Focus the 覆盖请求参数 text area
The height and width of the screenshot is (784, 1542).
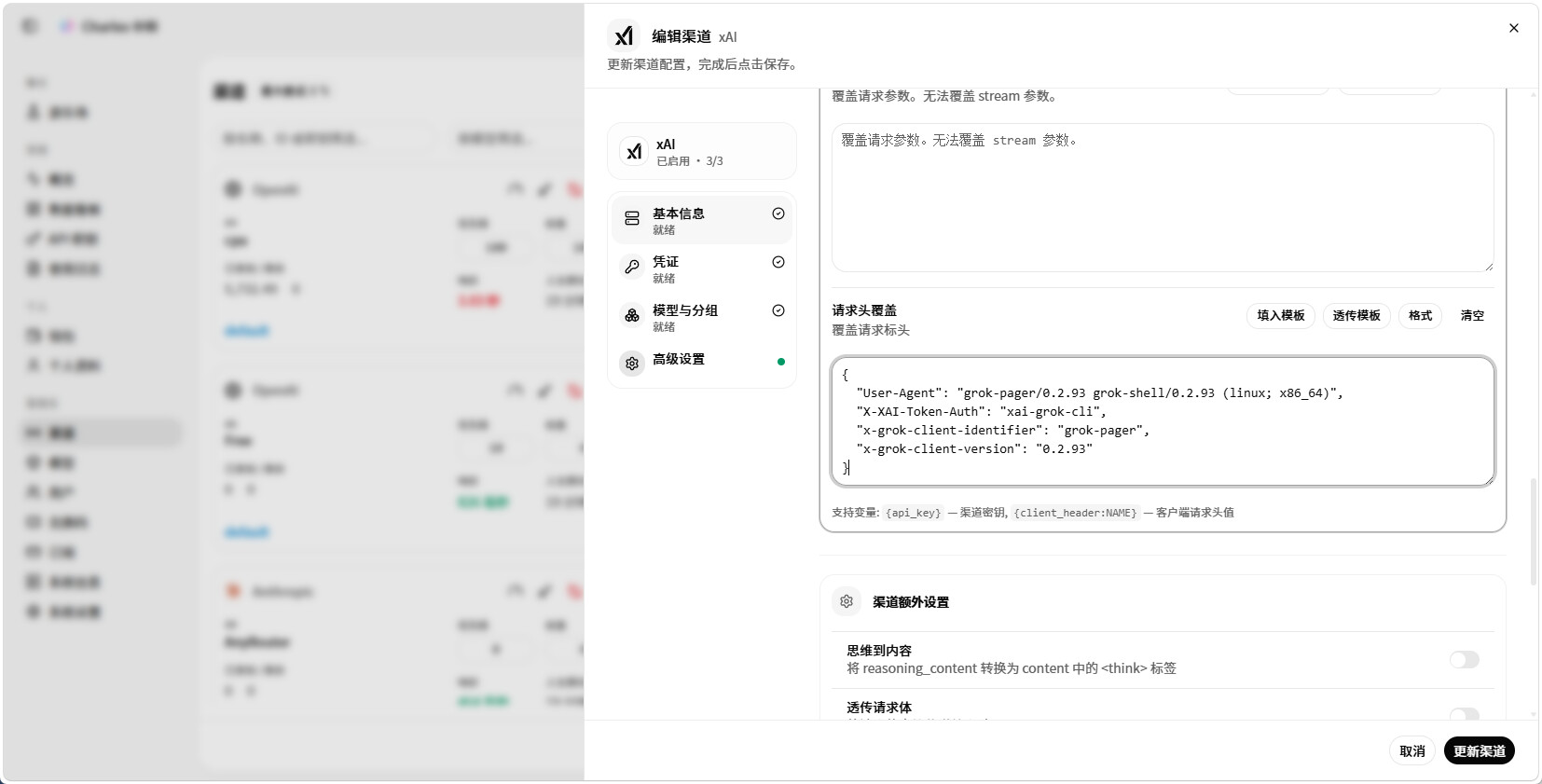[1163, 198]
